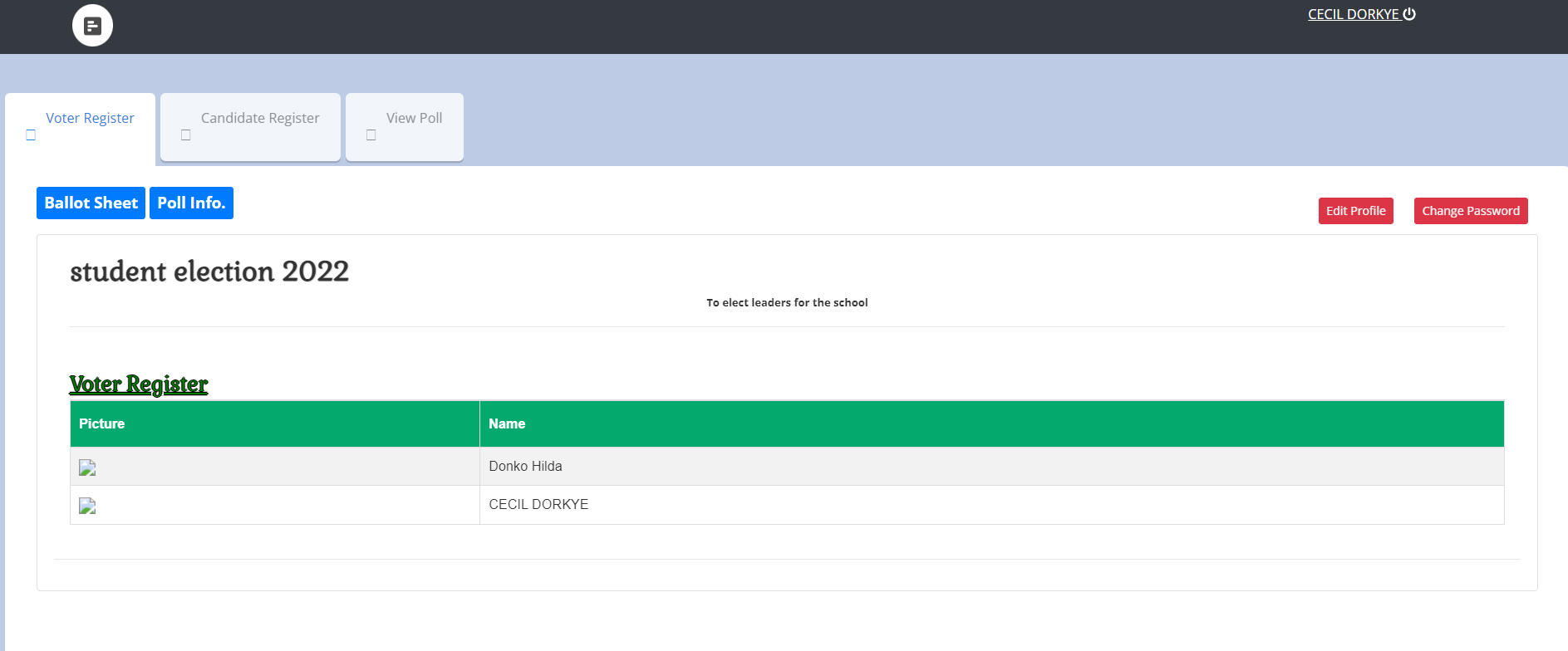Image resolution: width=1568 pixels, height=651 pixels.
Task: Open the Voter Register tab
Action: [90, 118]
